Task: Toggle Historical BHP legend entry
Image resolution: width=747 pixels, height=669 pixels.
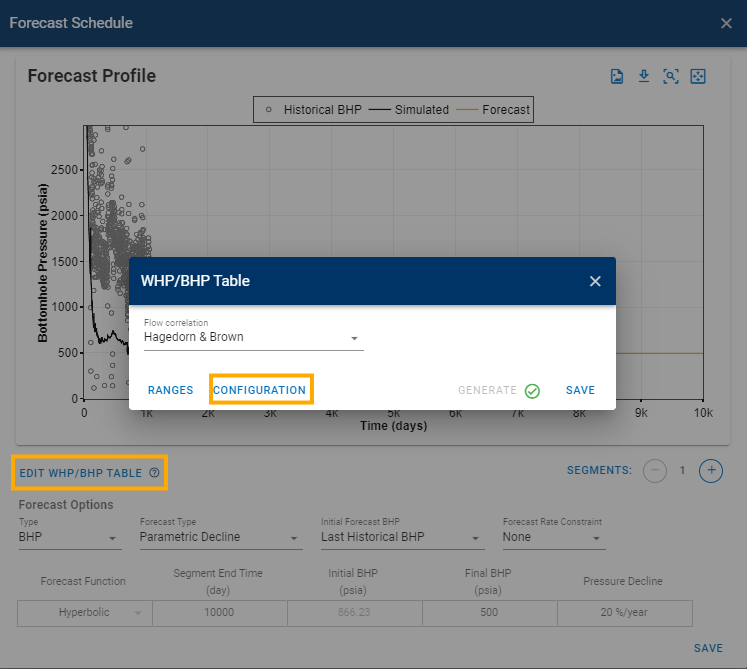Action: coord(313,110)
